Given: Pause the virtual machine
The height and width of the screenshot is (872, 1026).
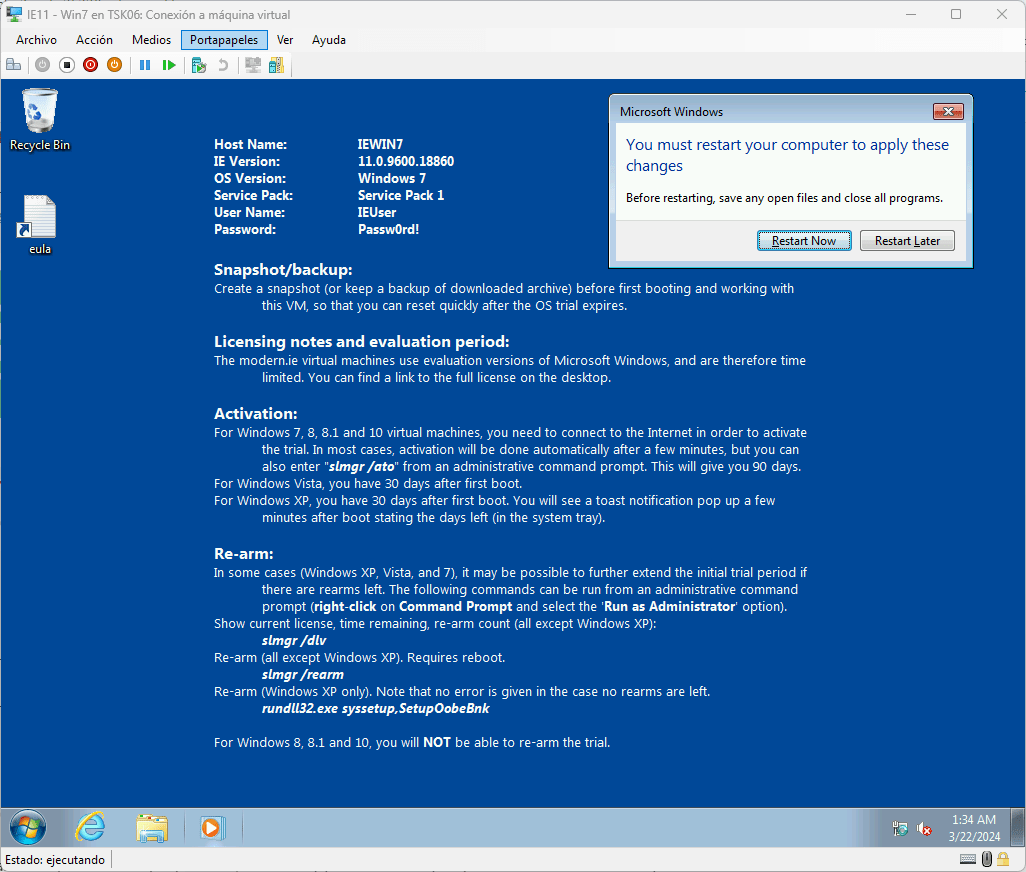Looking at the screenshot, I should point(145,64).
